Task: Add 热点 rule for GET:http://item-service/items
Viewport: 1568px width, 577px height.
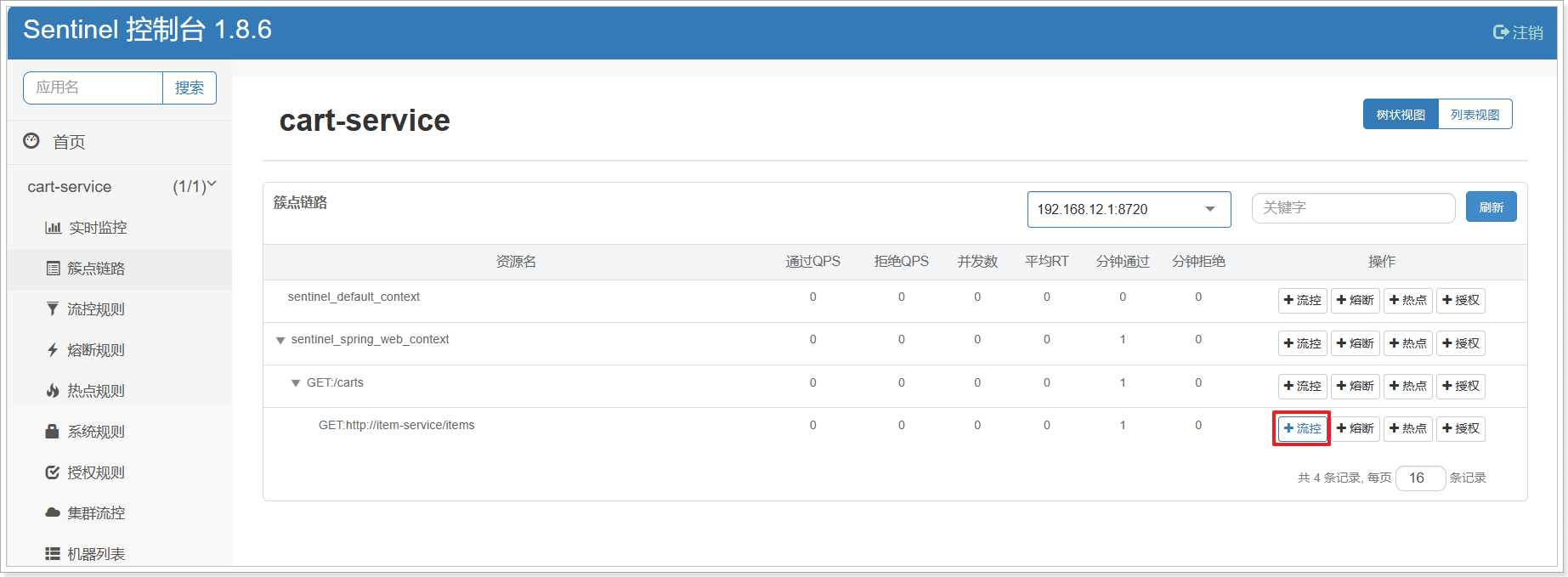Action: (x=1408, y=428)
